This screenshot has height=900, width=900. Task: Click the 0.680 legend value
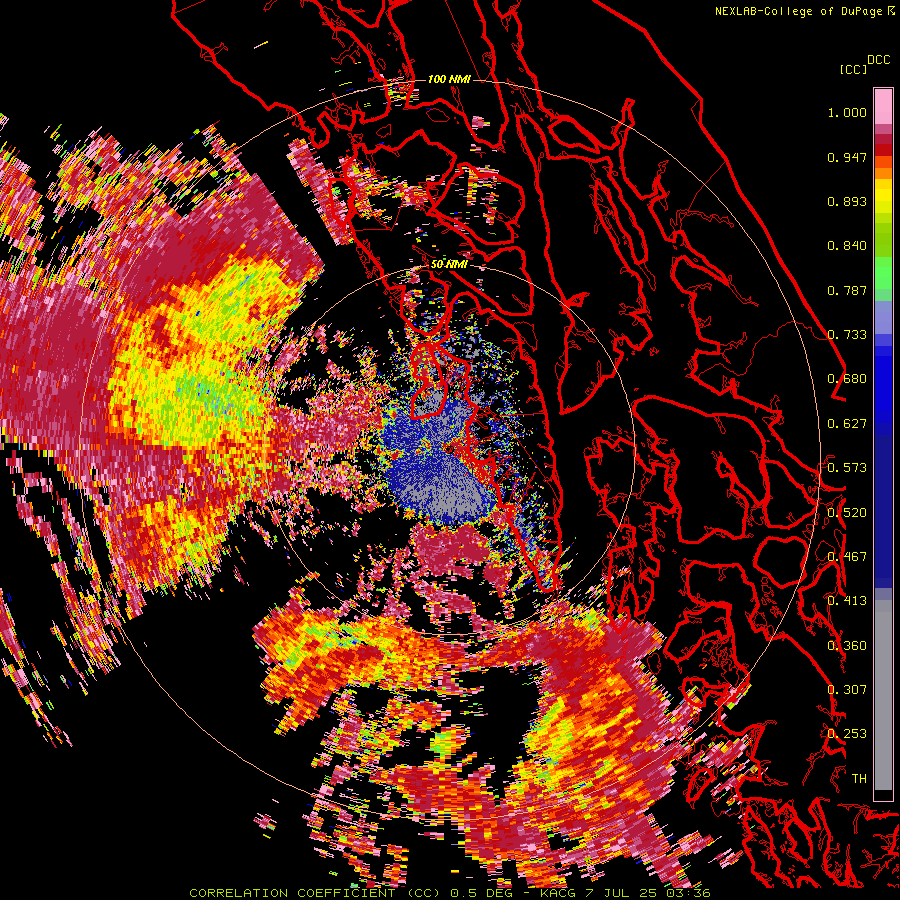847,379
